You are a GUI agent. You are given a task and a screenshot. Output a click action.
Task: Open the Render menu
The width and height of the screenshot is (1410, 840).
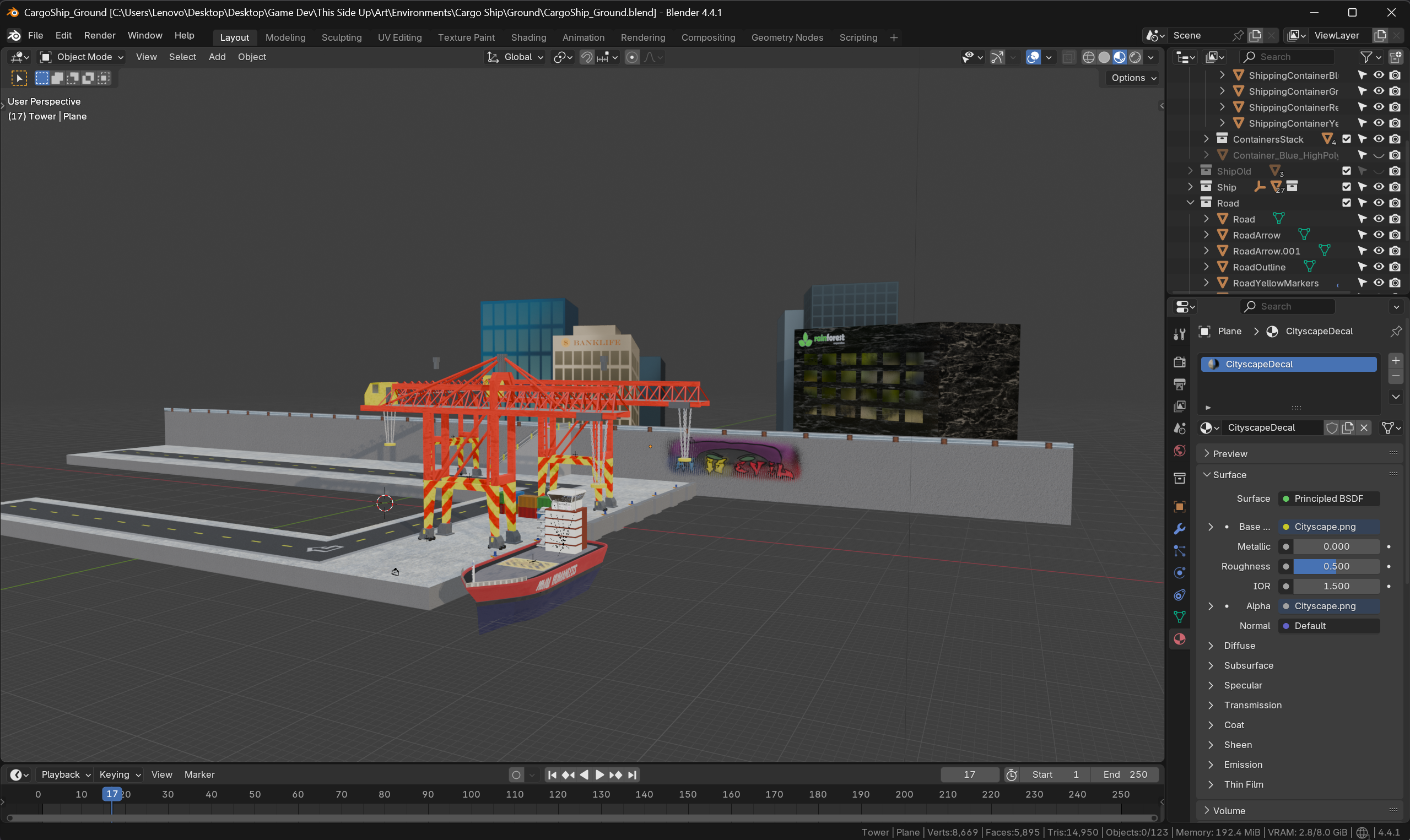tap(100, 35)
